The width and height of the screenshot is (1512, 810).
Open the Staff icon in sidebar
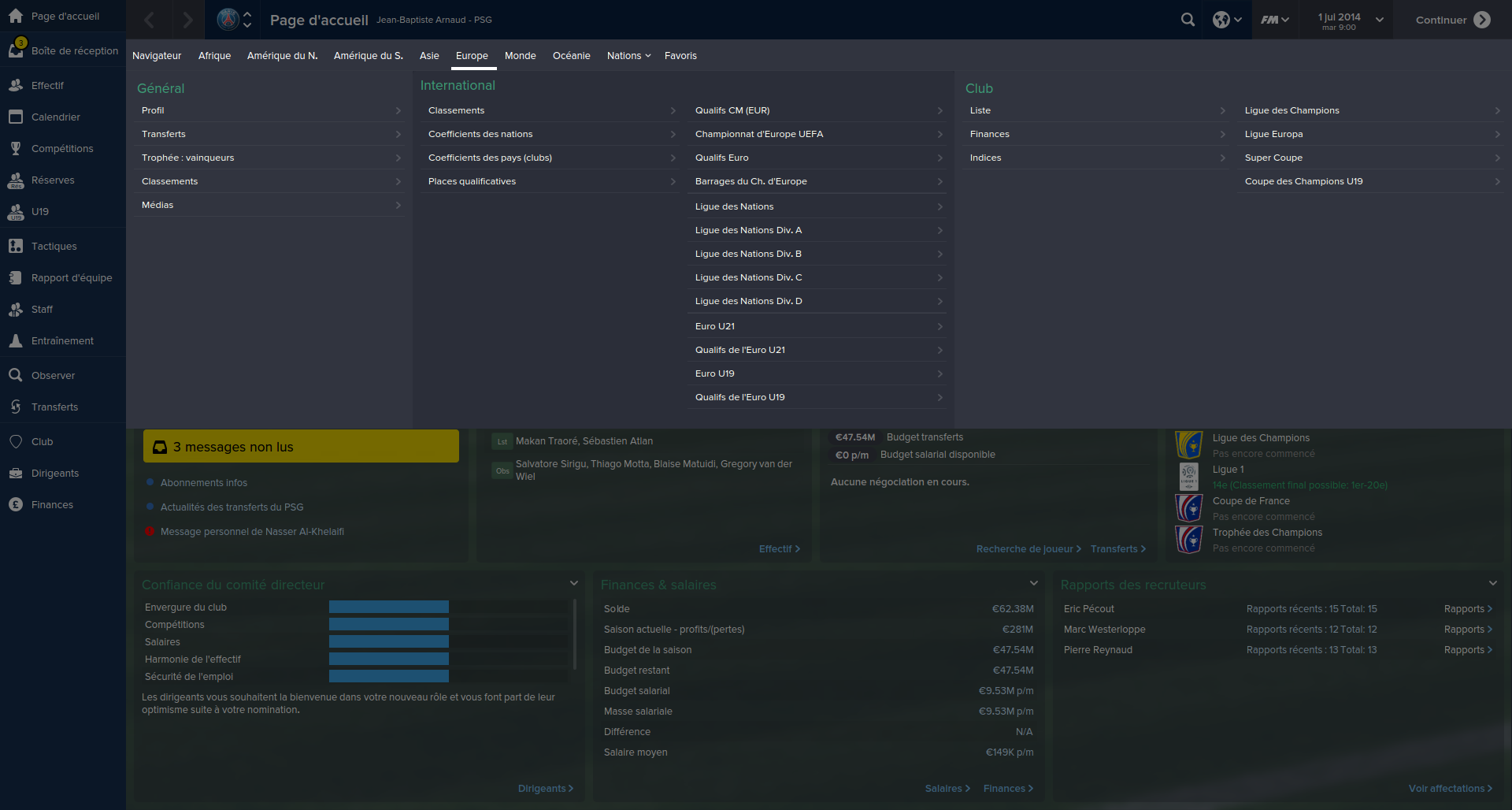[16, 309]
